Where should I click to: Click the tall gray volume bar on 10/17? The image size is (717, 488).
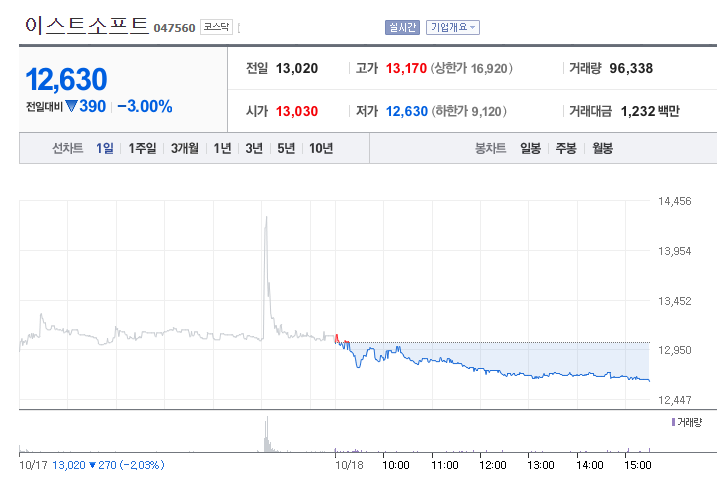[x=267, y=434]
